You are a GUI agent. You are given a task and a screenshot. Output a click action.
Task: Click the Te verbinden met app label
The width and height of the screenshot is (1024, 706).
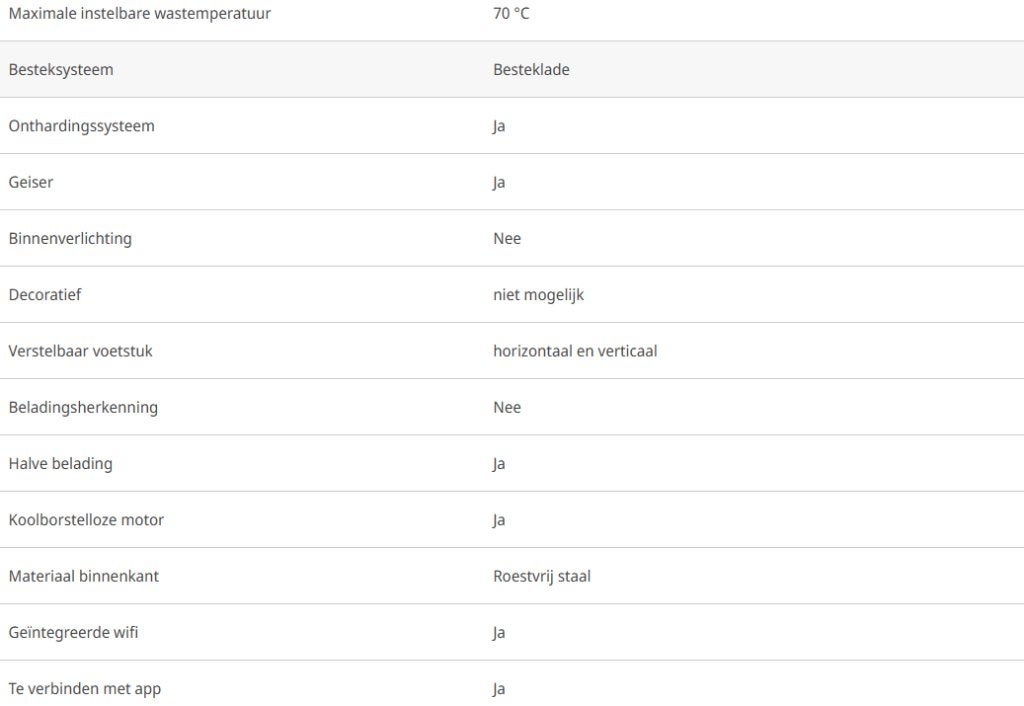(x=84, y=689)
